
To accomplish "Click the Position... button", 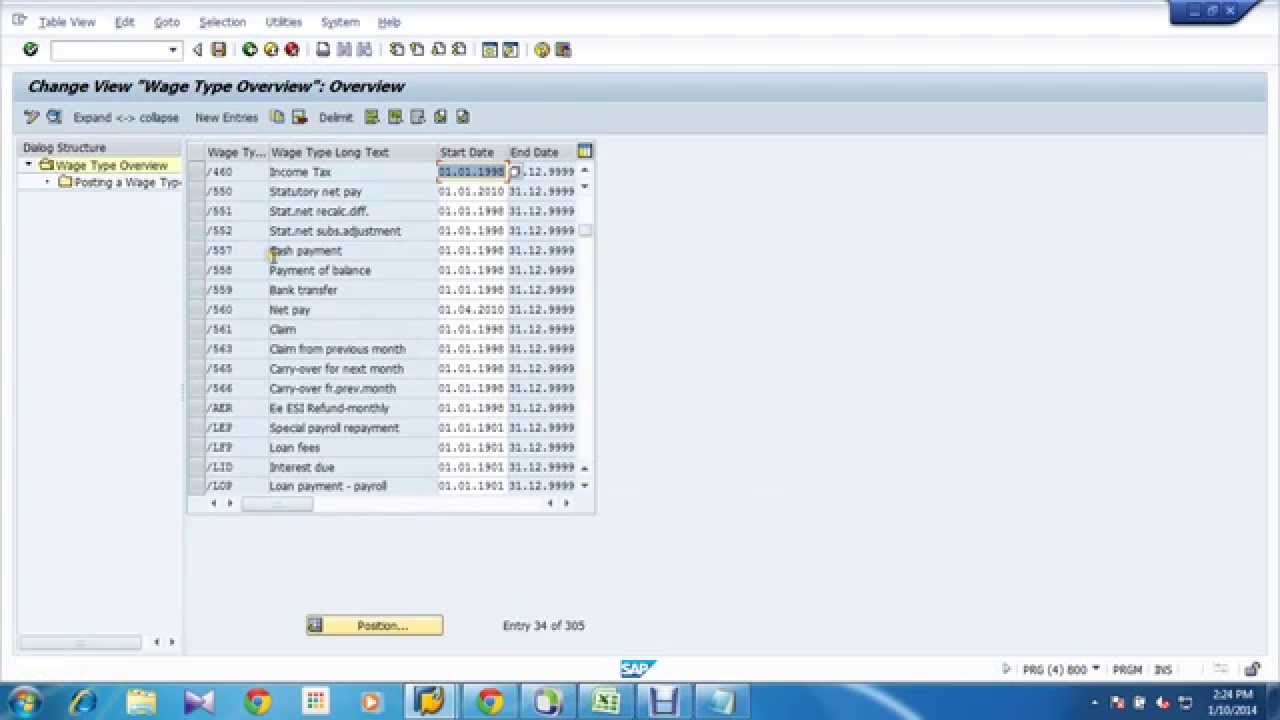I will click(375, 625).
